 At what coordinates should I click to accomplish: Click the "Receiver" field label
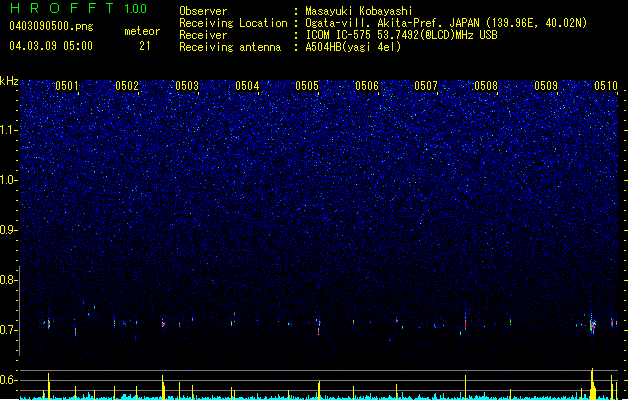203,35
